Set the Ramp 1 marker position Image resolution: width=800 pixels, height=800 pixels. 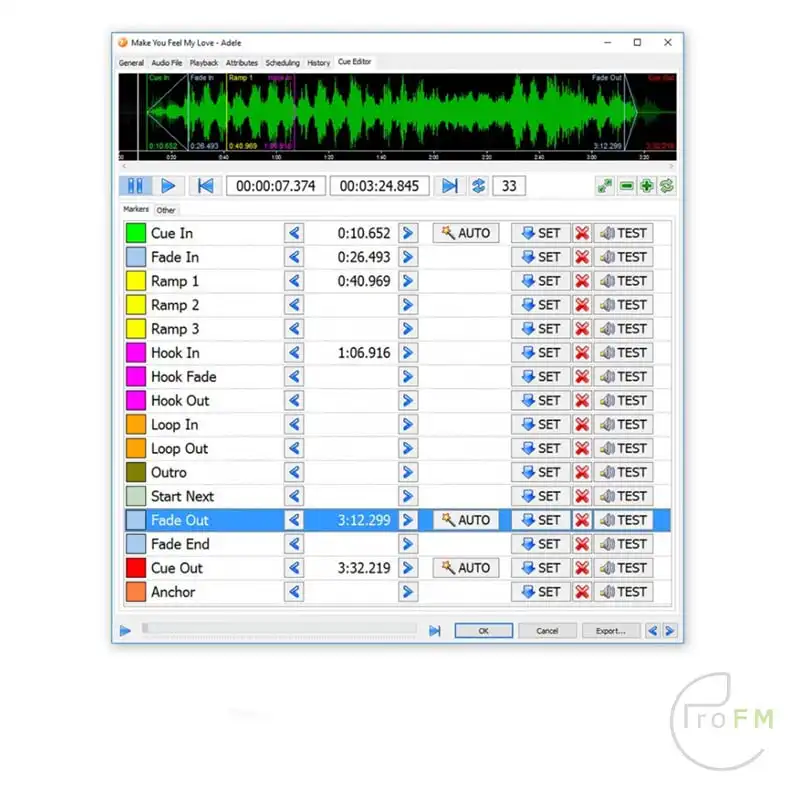coord(541,281)
